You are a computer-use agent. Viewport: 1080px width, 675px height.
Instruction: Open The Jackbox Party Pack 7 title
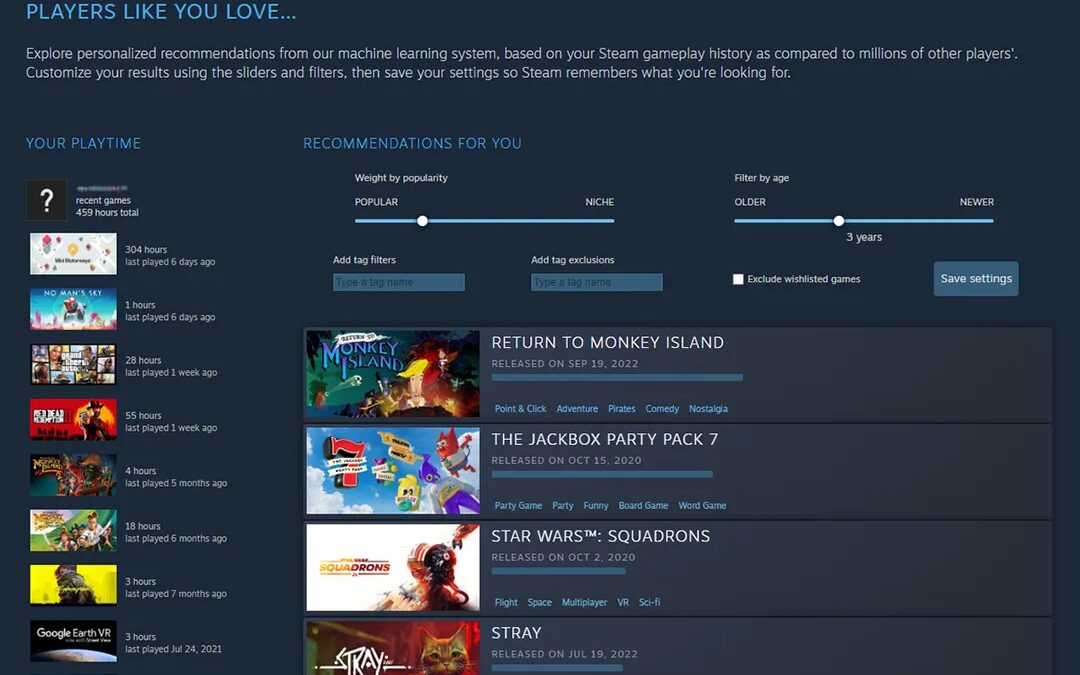[604, 440]
